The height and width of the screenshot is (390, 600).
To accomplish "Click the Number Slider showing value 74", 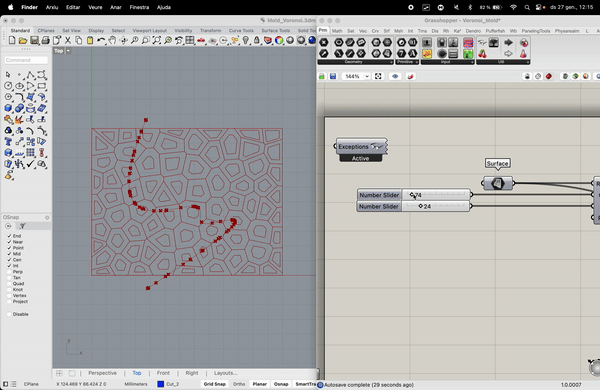I will [x=415, y=195].
